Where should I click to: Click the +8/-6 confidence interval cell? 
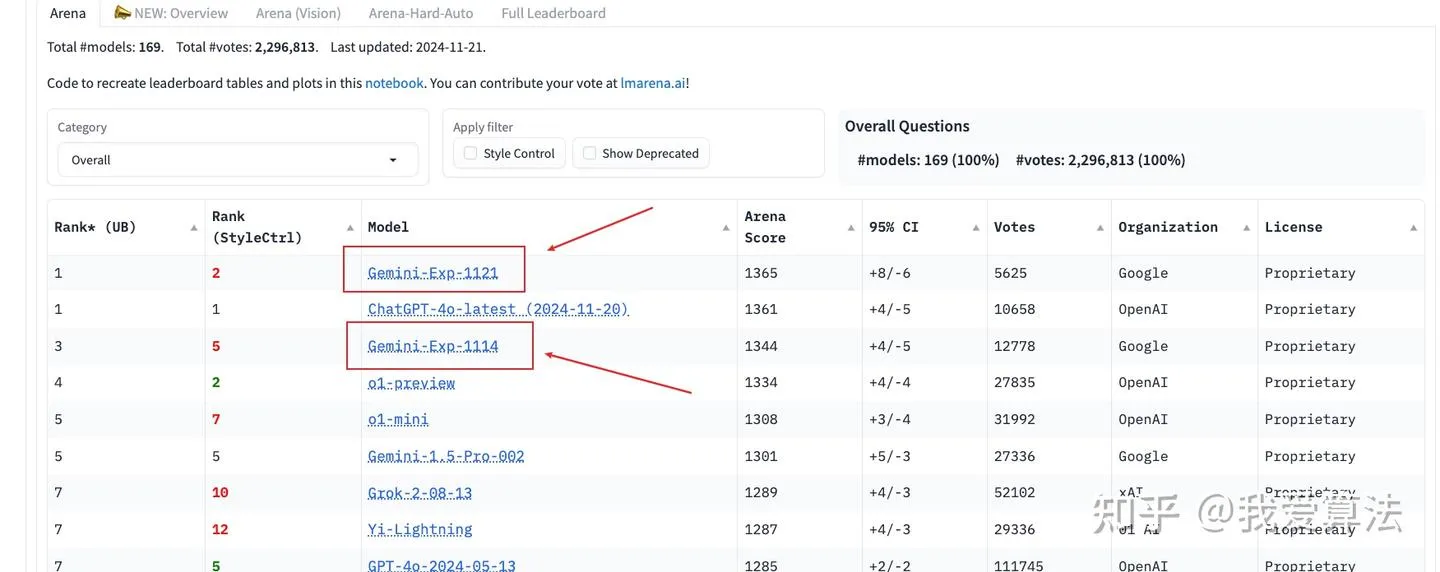(x=890, y=273)
